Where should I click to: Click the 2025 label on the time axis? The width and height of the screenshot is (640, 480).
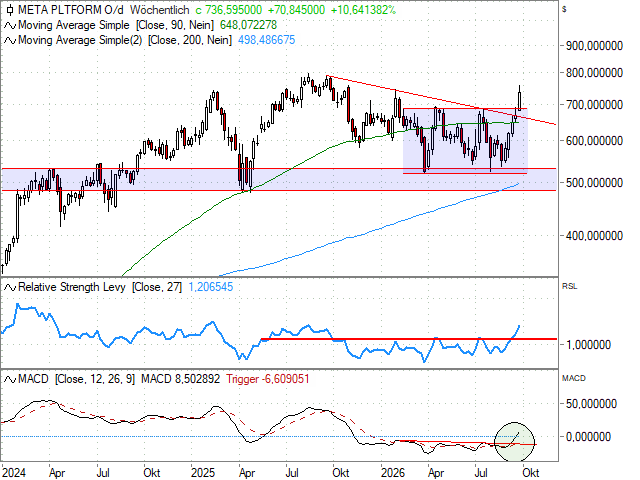coord(203,473)
